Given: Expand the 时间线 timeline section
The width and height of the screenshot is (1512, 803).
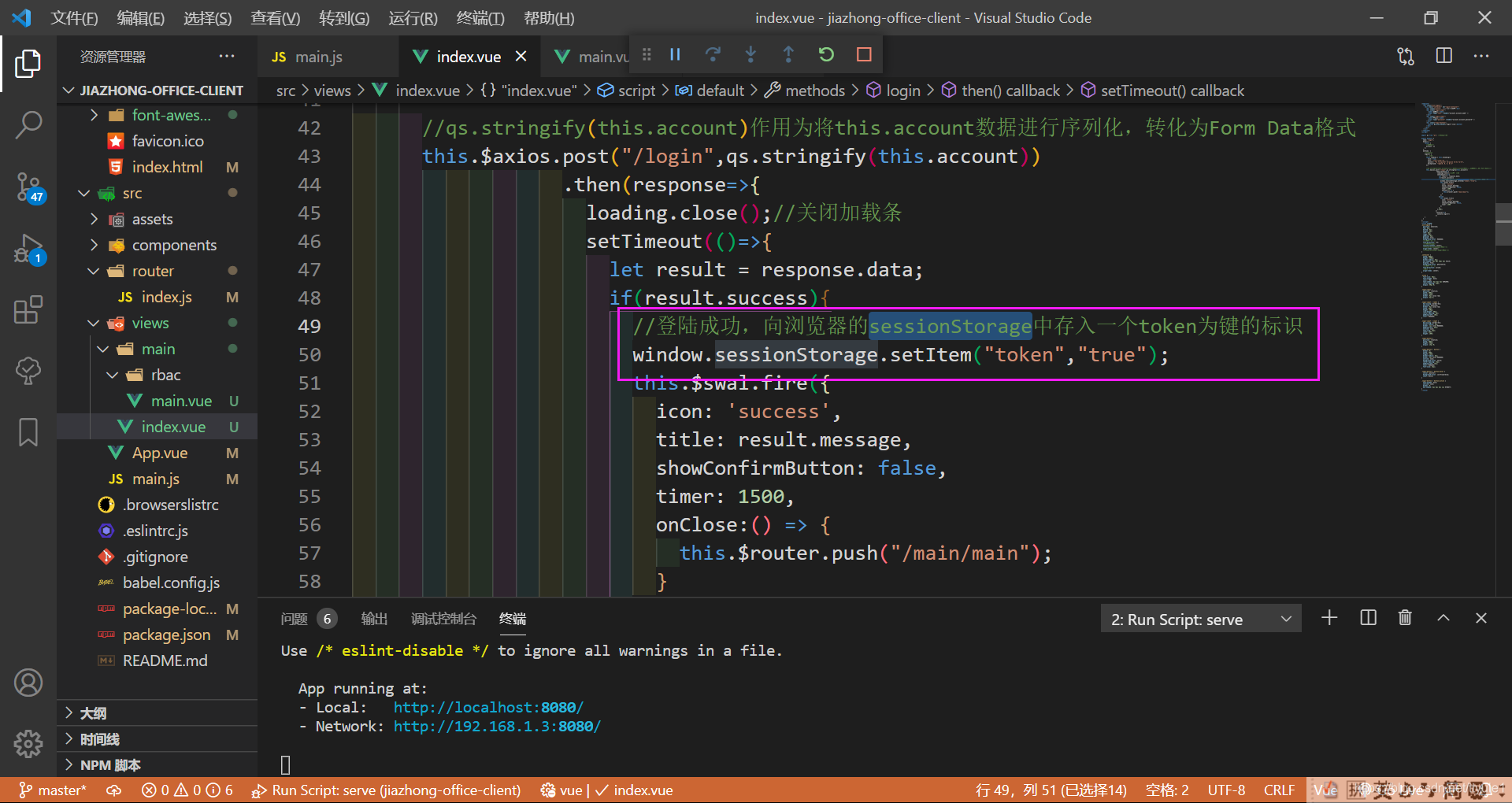Looking at the screenshot, I should point(157,739).
